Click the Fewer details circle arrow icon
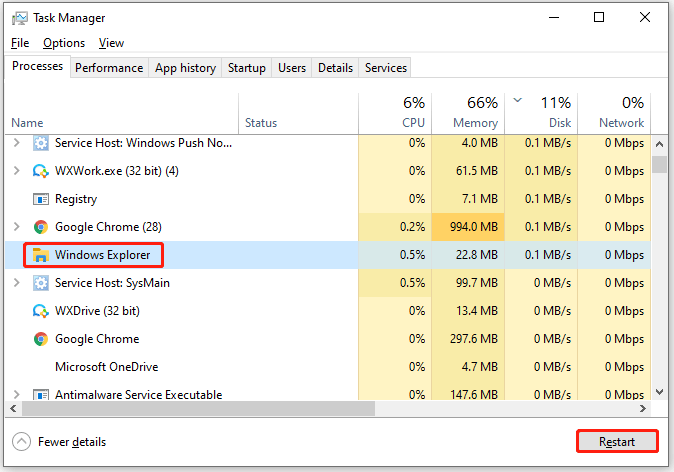Screen dimensions: 674x472 pos(21,441)
